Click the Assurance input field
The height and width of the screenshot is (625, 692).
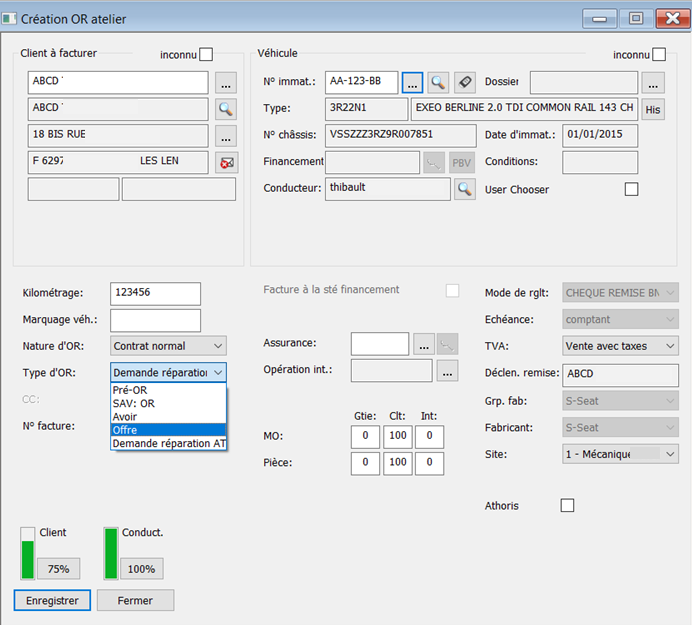(x=380, y=344)
